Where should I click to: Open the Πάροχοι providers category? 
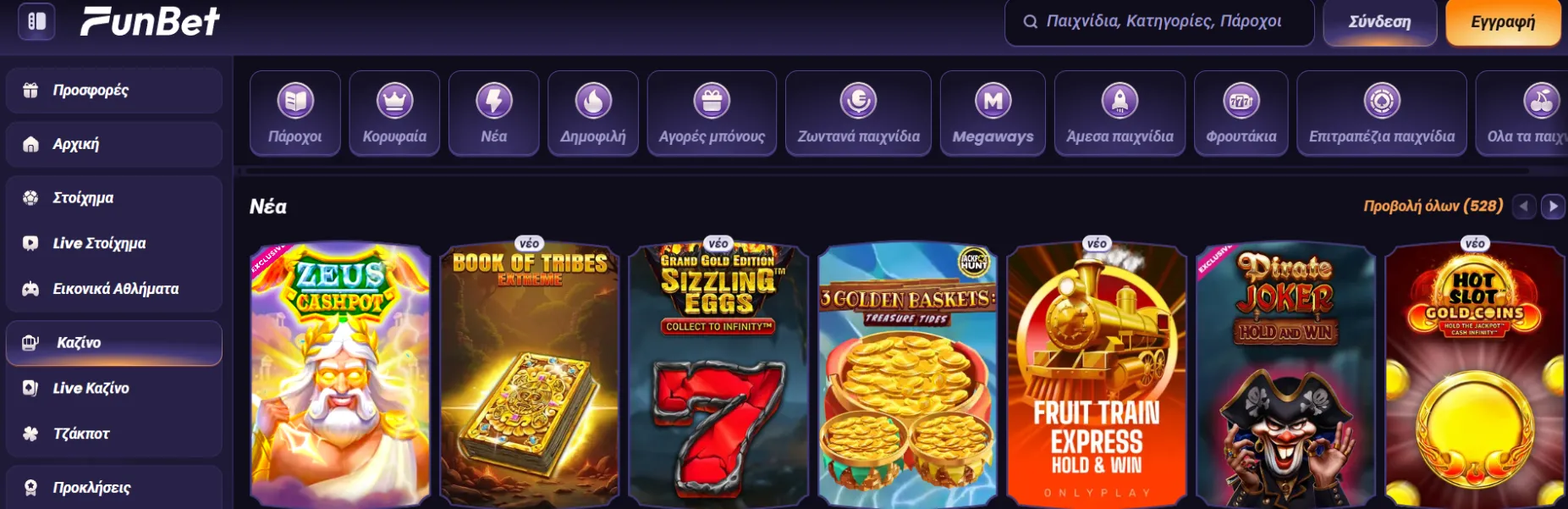(x=295, y=113)
